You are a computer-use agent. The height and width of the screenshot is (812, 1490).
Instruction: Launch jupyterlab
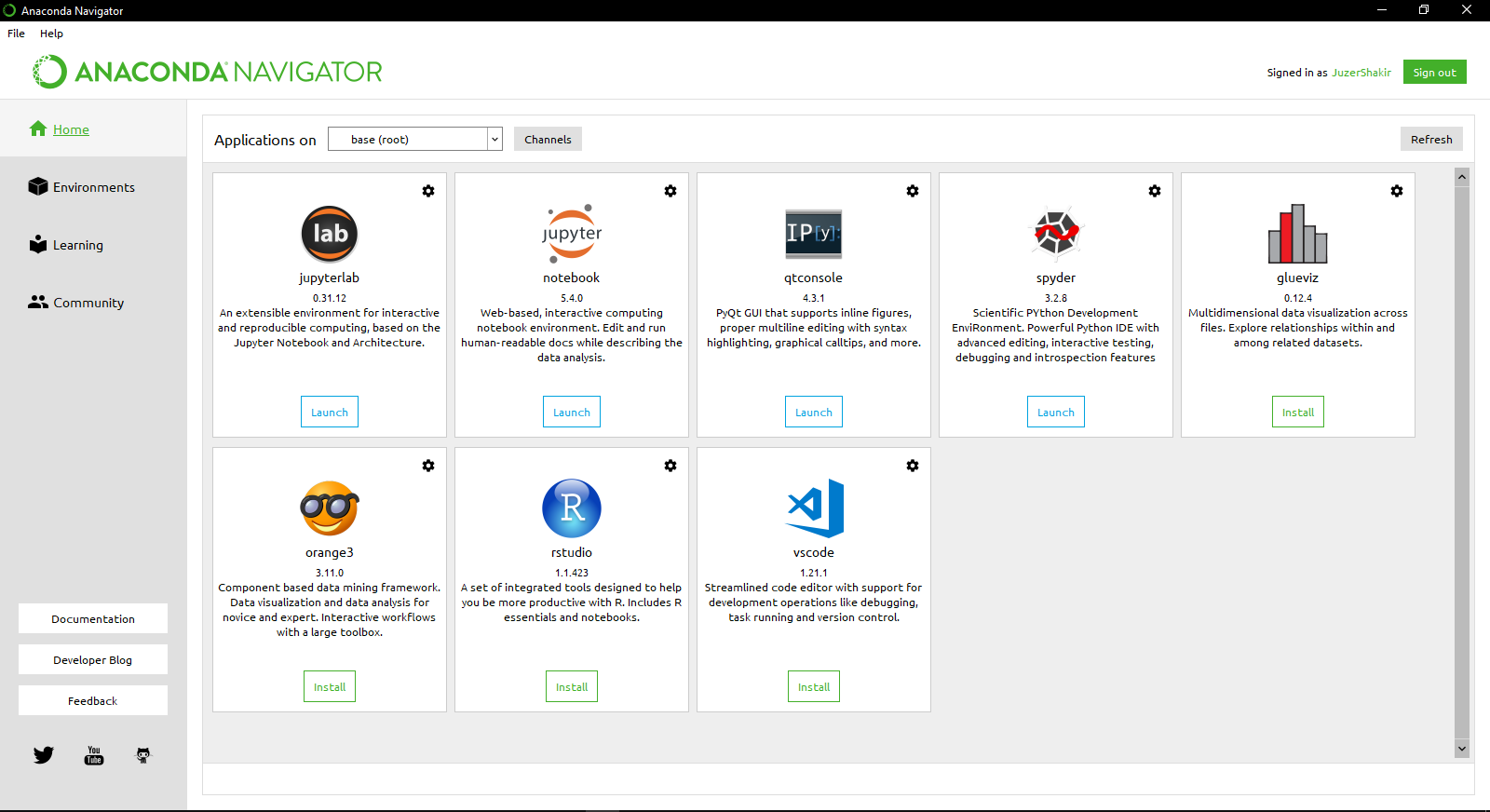click(330, 413)
